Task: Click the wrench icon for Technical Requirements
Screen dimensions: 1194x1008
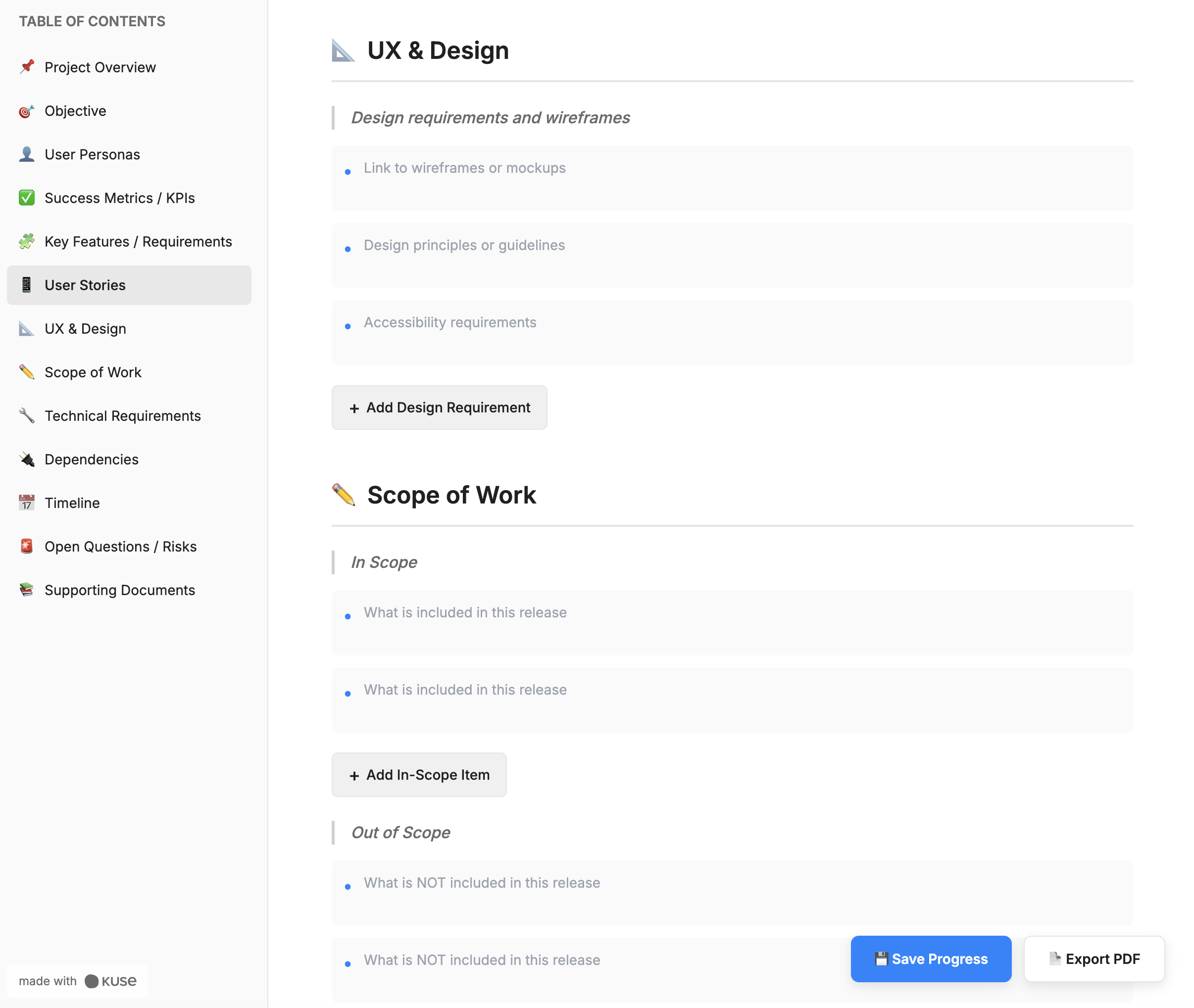Action: click(26, 415)
